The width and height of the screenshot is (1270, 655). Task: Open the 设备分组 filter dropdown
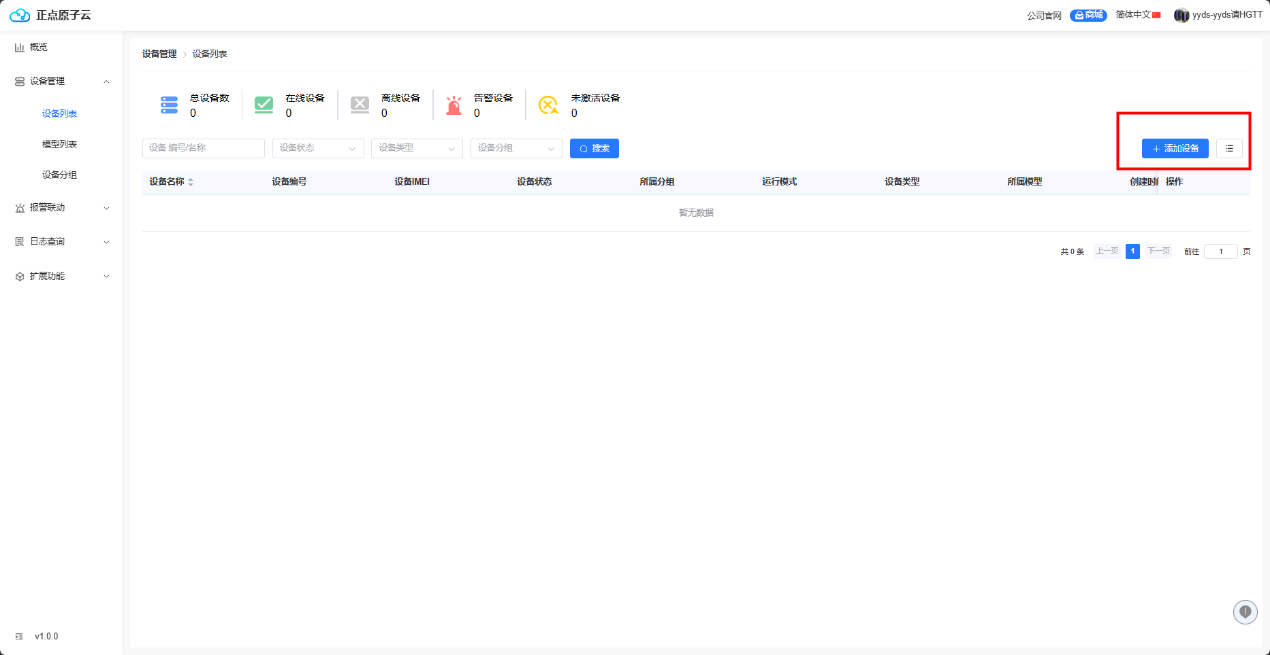point(515,148)
